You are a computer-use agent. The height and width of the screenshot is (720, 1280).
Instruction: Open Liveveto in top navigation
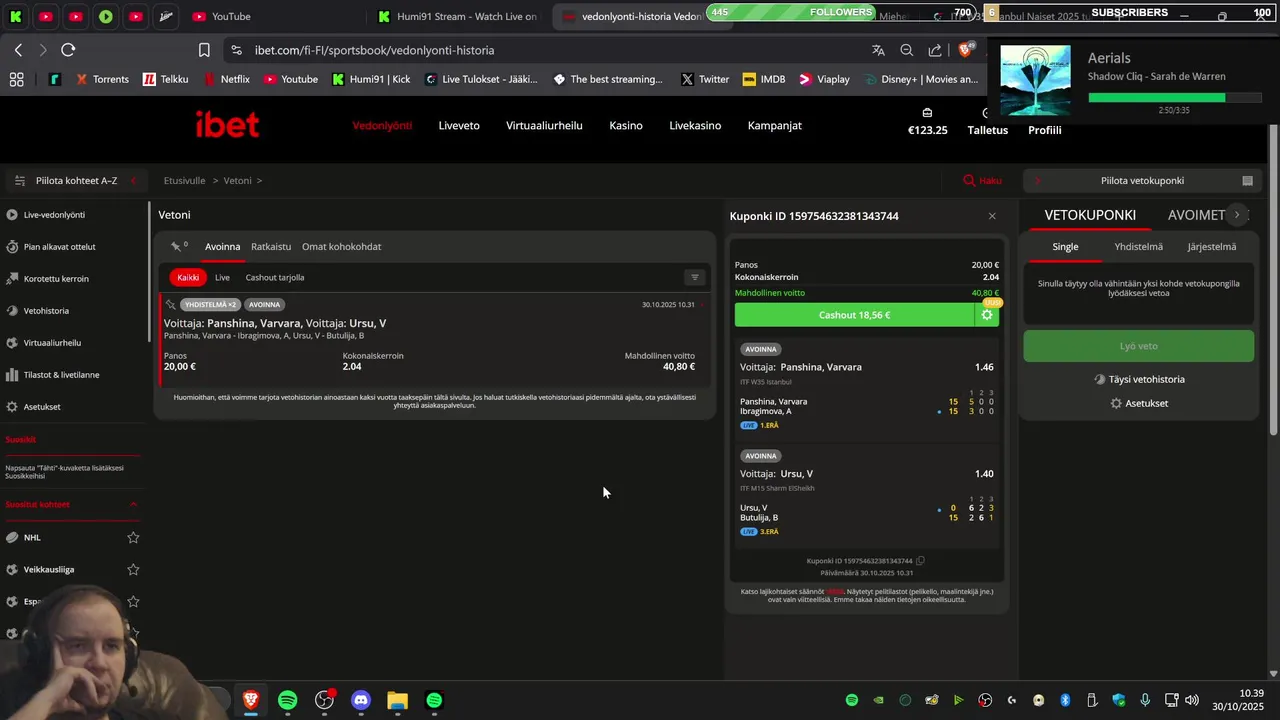coord(459,126)
